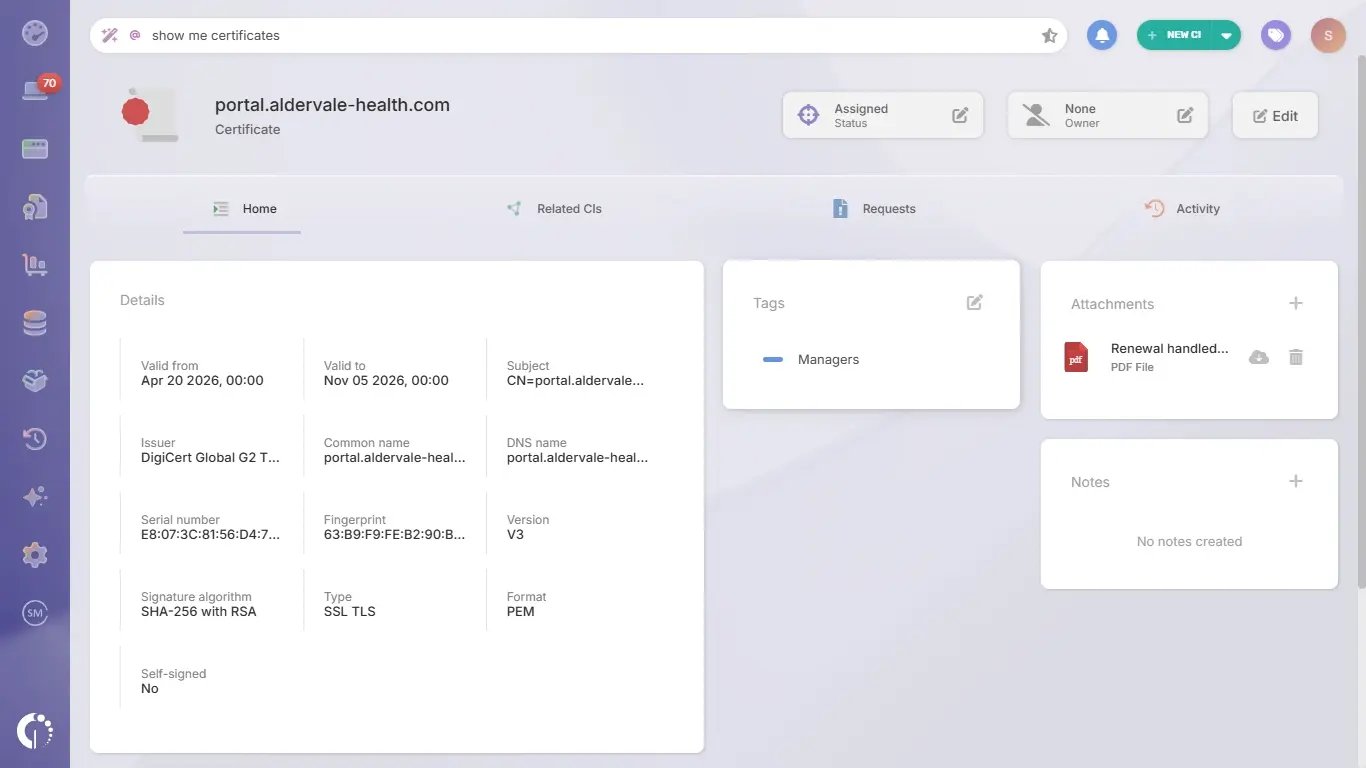Edit the Assigned status

pyautogui.click(x=960, y=115)
